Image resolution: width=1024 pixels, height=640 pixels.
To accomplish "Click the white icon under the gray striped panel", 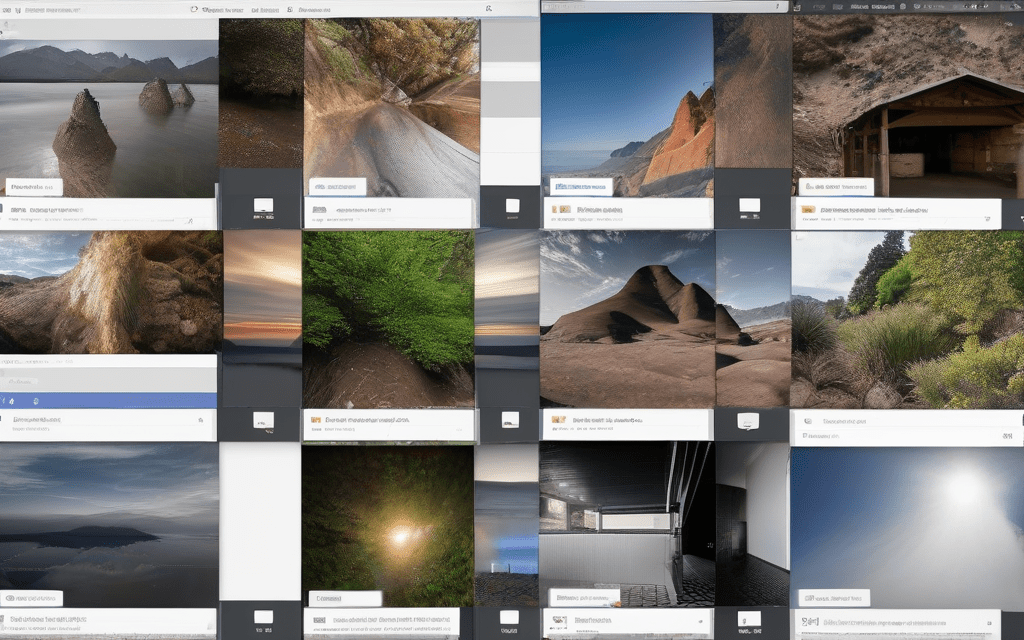I will 512,206.
